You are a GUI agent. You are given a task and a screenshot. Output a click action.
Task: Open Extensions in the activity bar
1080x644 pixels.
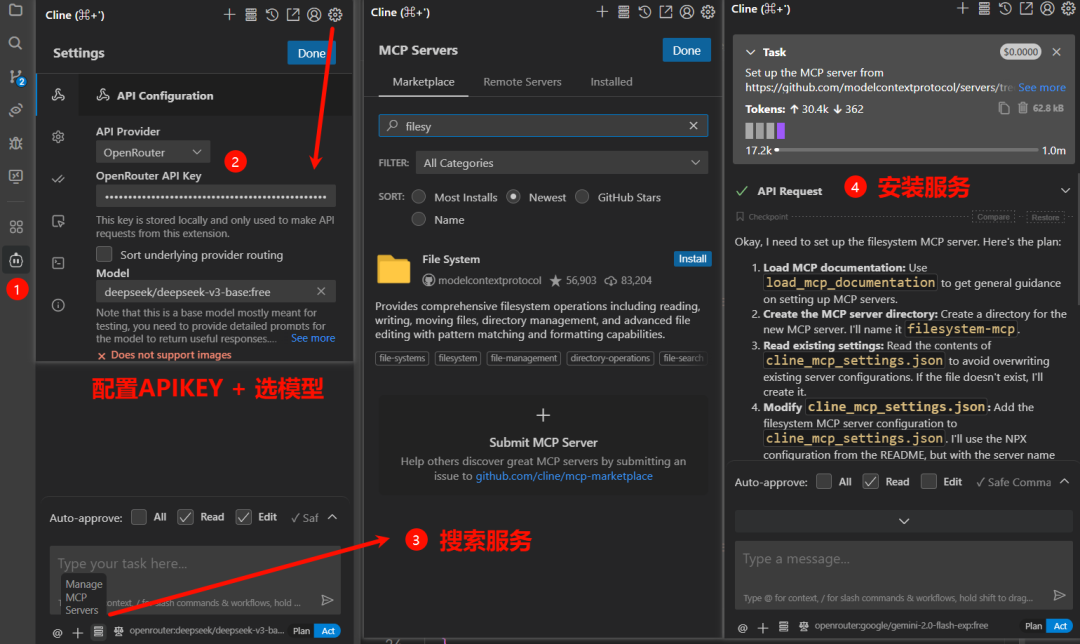(x=15, y=227)
